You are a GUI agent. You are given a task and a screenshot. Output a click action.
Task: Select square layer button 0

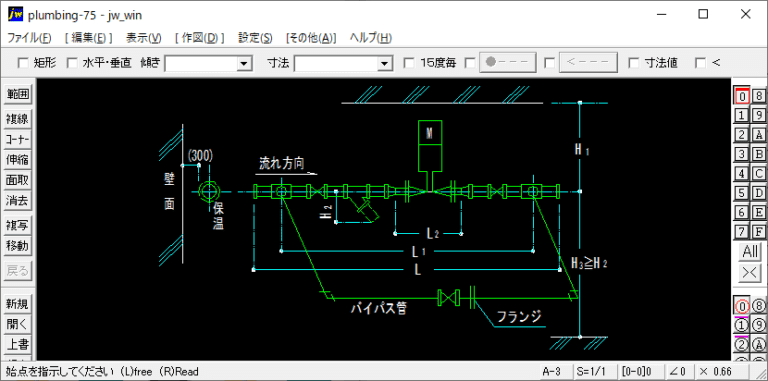742,96
